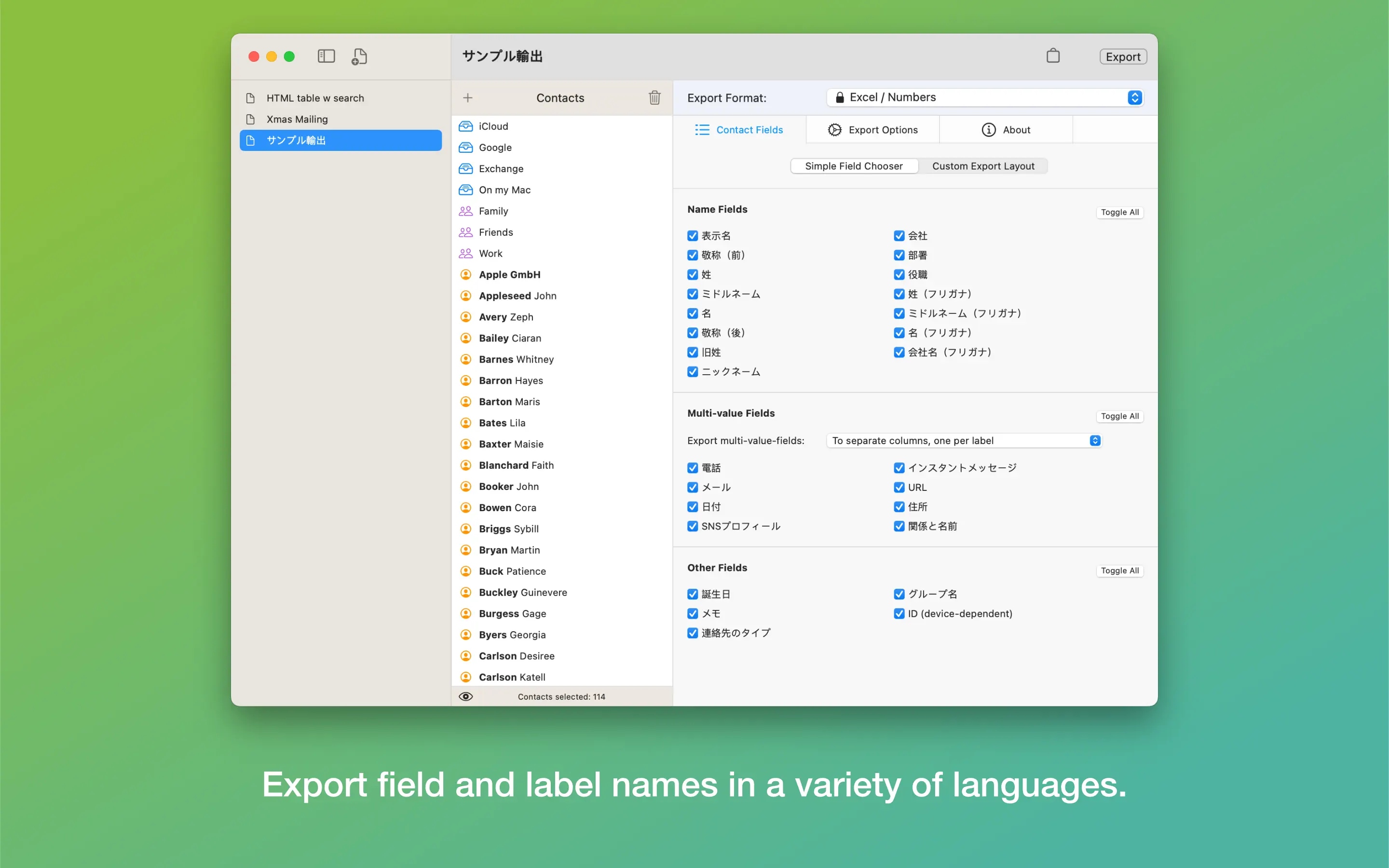Click the eye preview icon at bottom
Screen dimensions: 1389x868
pyautogui.click(x=466, y=696)
